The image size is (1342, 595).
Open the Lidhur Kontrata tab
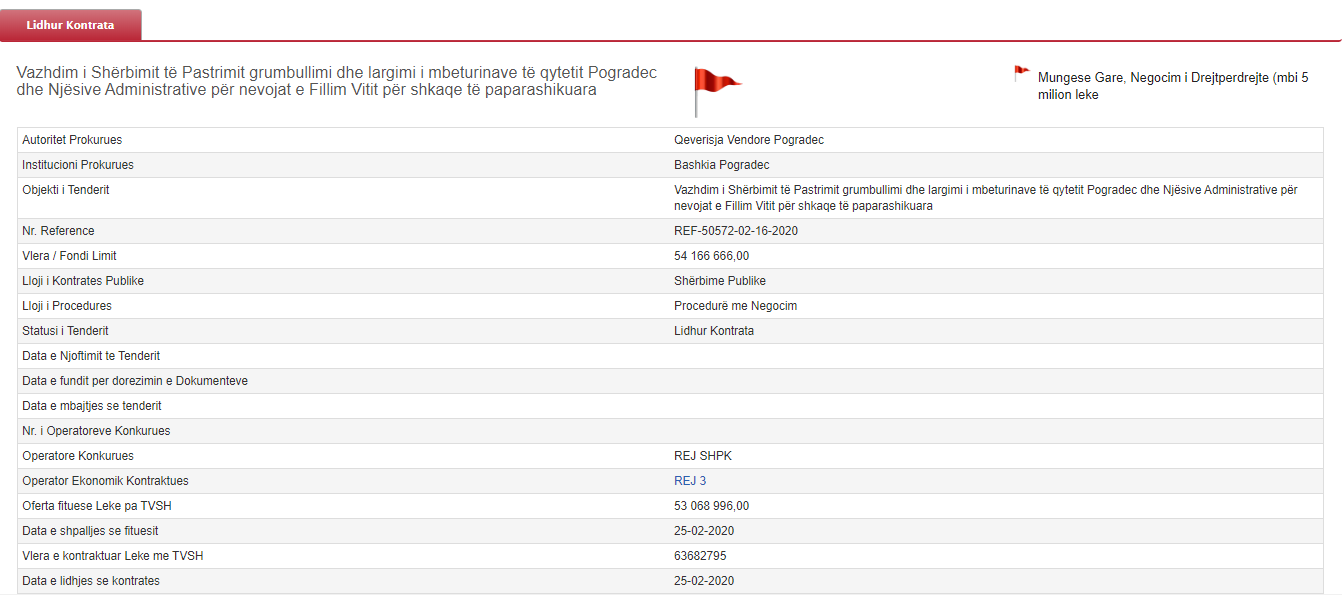tap(71, 25)
